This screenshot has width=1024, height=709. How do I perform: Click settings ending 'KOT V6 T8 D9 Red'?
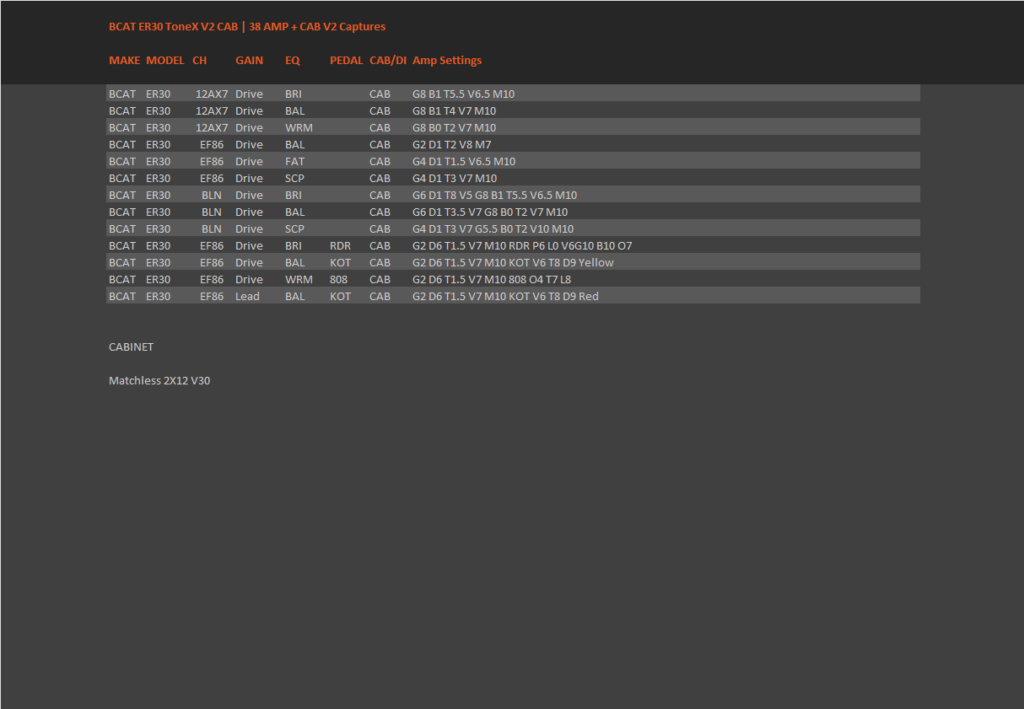coord(505,296)
